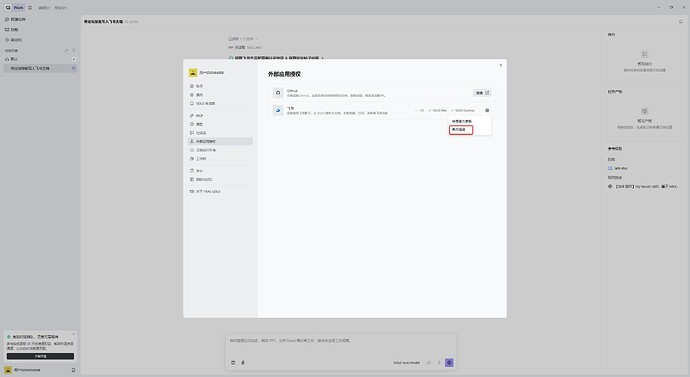690x377 pixels.
Task: Expand the files-read chevron in chat
Action: tap(257, 39)
